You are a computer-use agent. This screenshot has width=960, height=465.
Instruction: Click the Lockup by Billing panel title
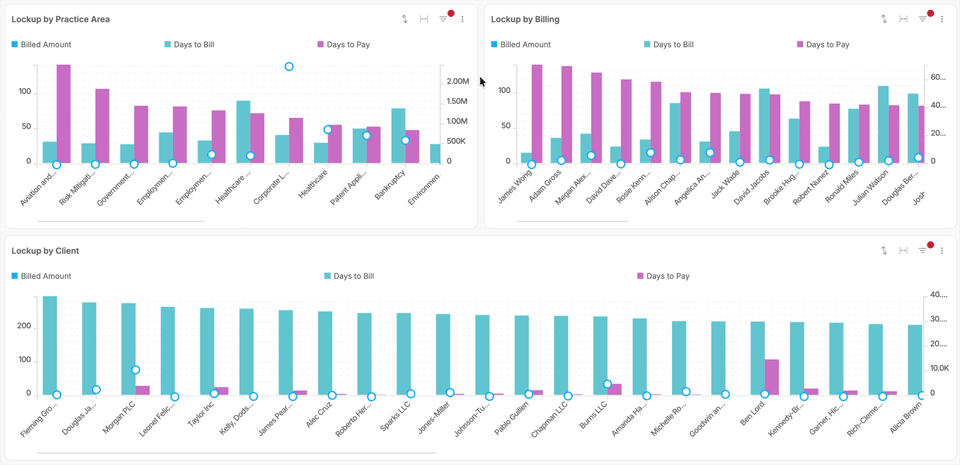(525, 19)
